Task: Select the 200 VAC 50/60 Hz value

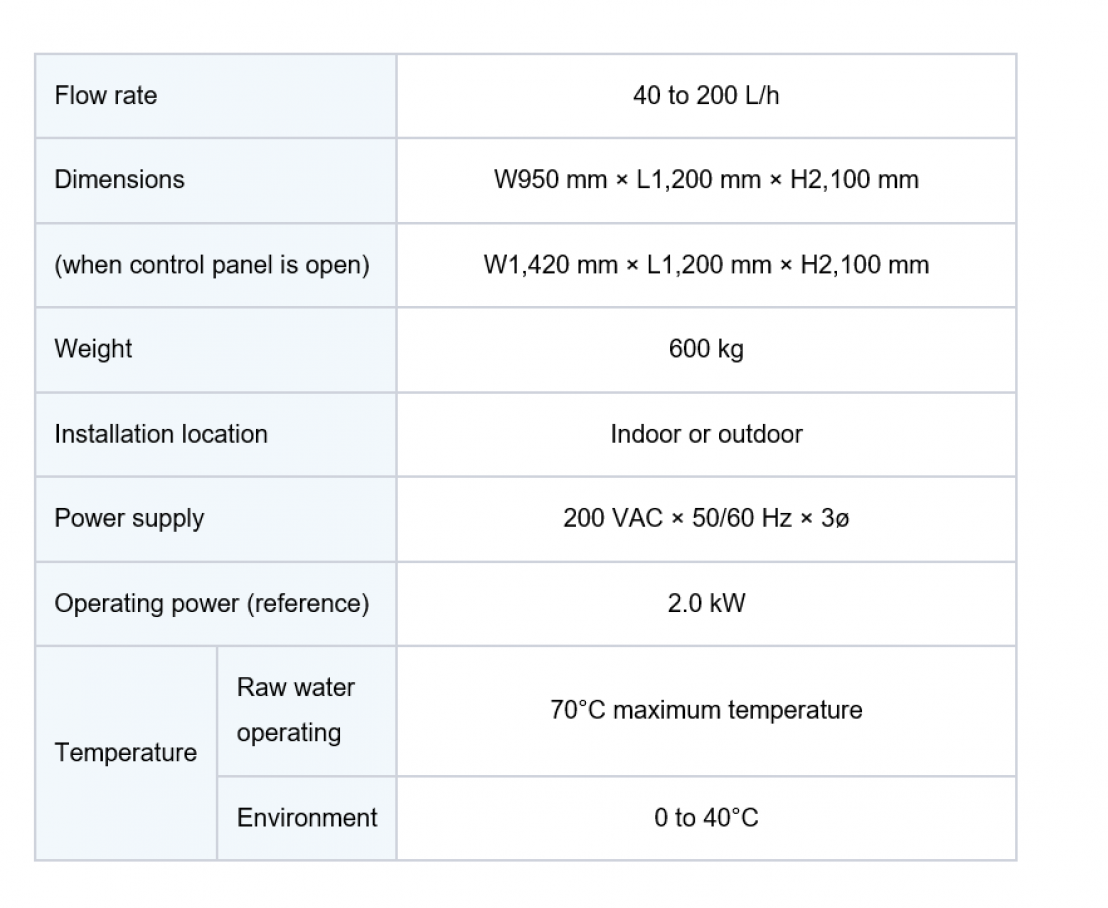Action: pos(706,519)
